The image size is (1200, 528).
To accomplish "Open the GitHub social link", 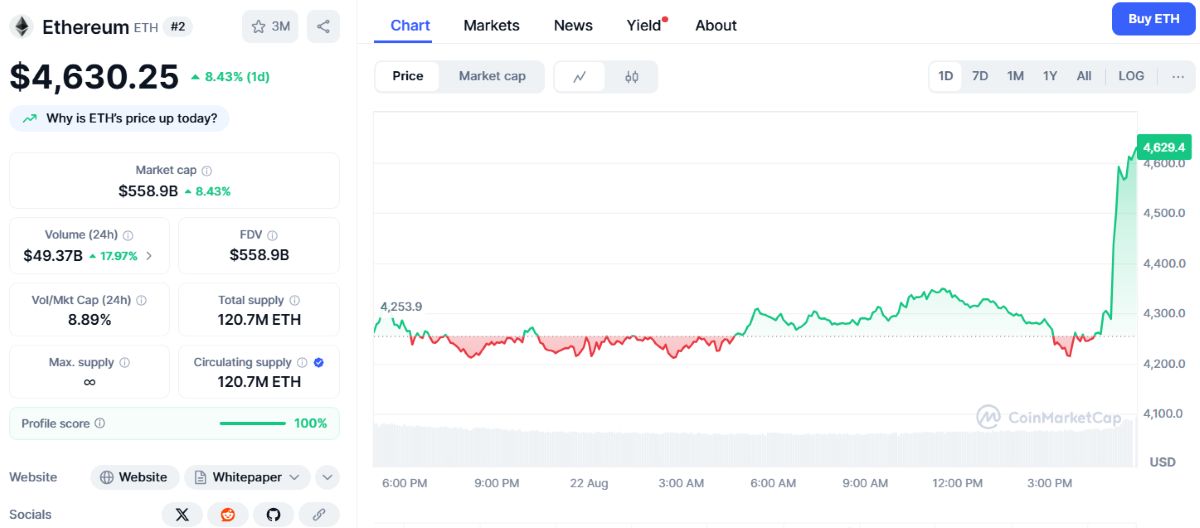I will tap(273, 515).
